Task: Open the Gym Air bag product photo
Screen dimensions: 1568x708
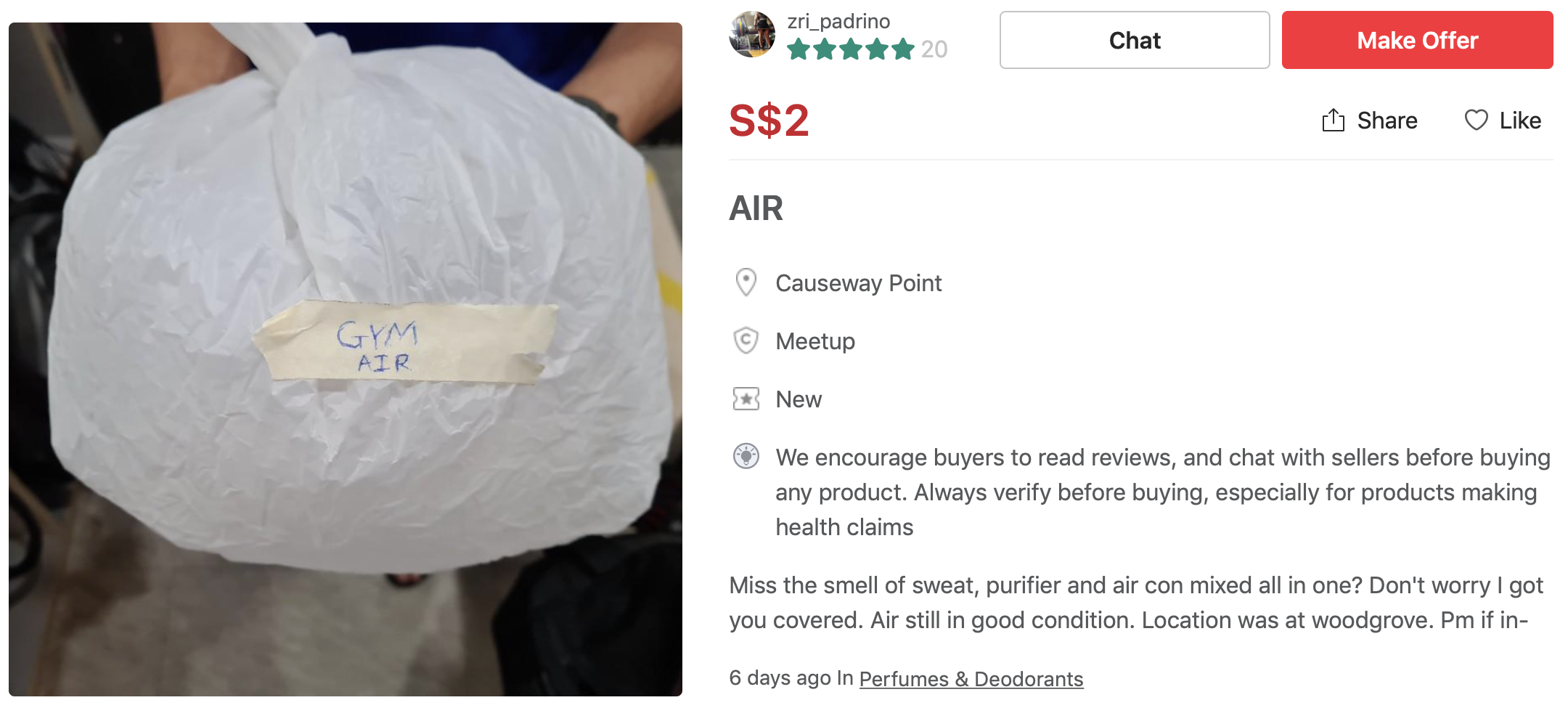Action: 346,359
